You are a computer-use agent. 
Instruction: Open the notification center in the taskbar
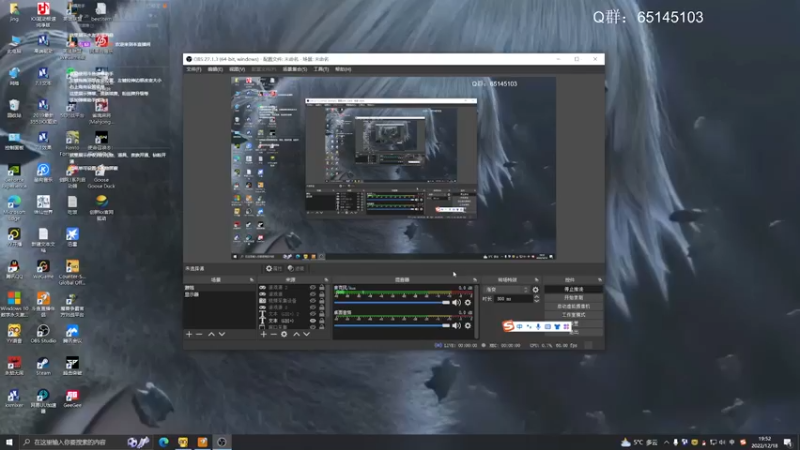point(788,442)
